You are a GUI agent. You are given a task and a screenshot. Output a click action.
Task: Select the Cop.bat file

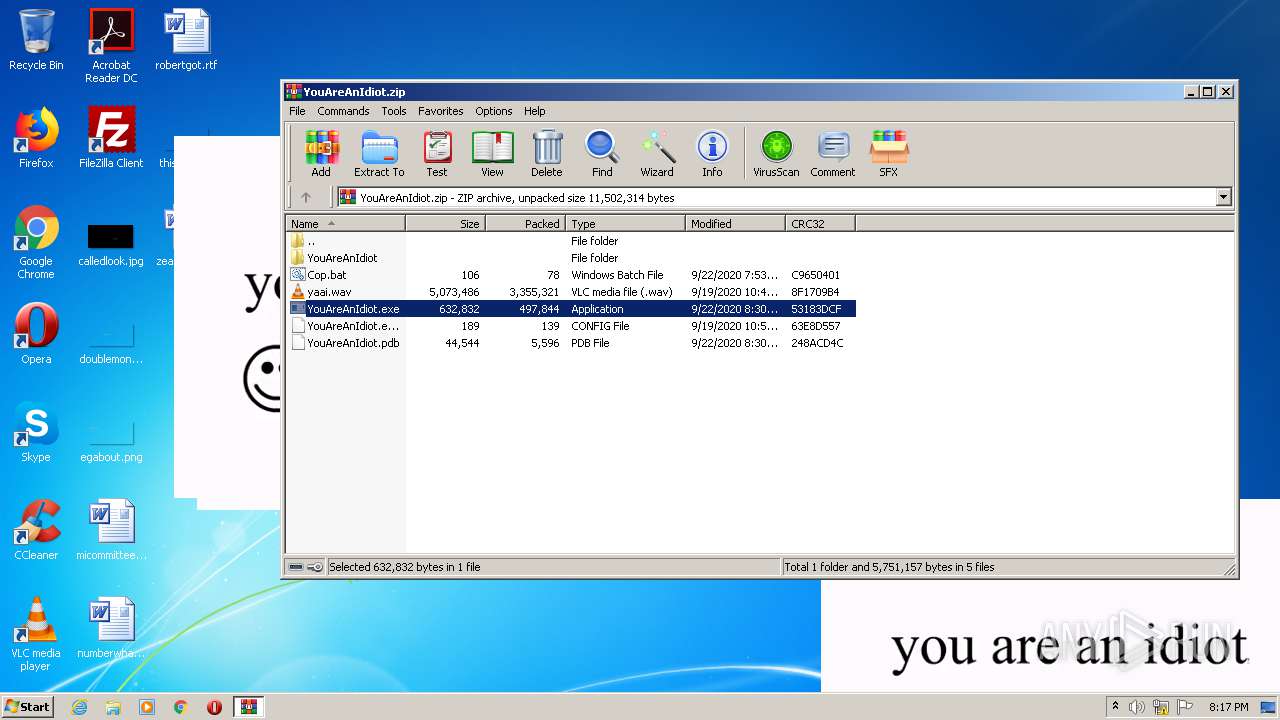click(x=571, y=275)
